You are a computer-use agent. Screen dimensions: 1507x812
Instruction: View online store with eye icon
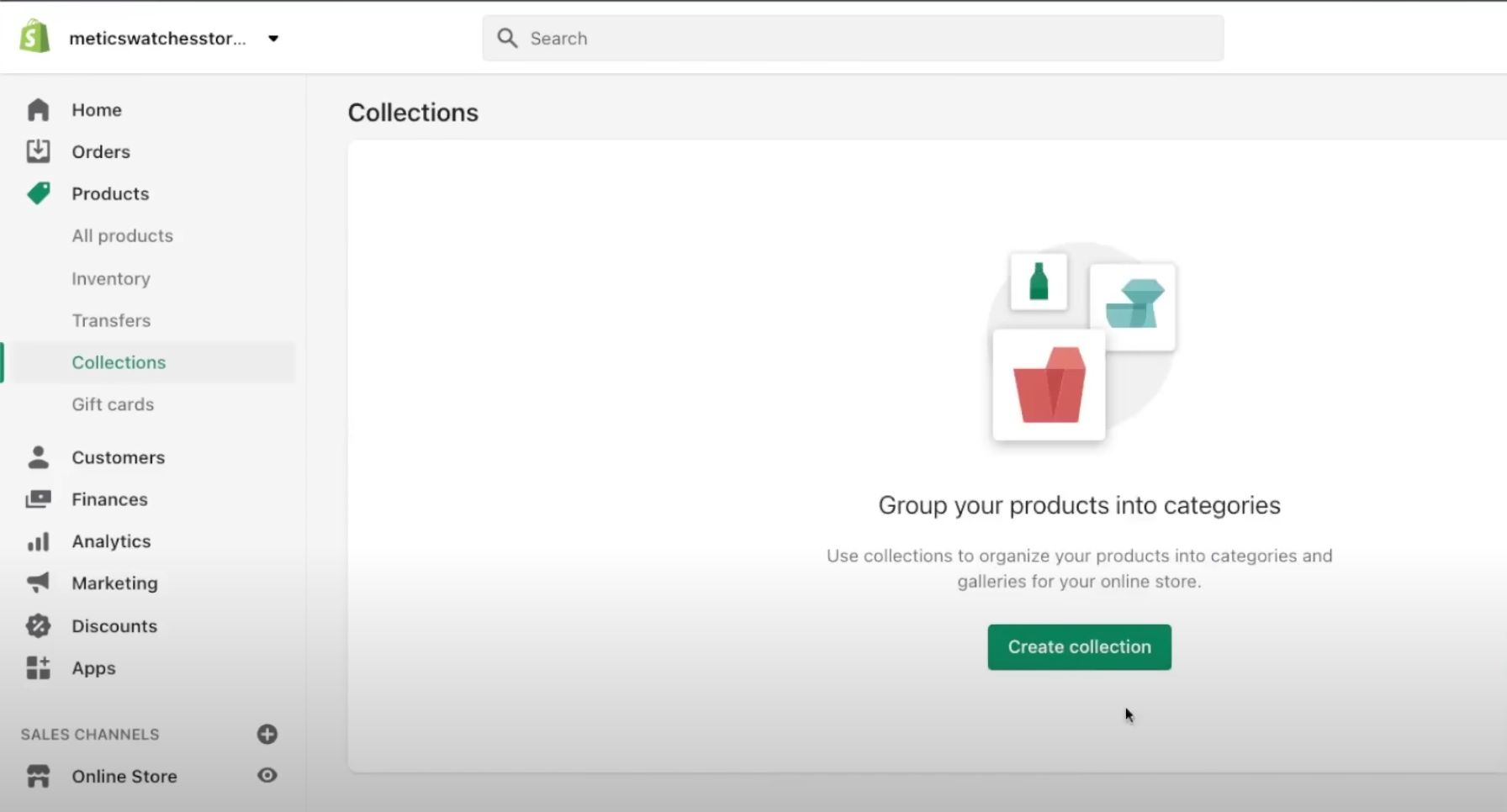point(267,775)
